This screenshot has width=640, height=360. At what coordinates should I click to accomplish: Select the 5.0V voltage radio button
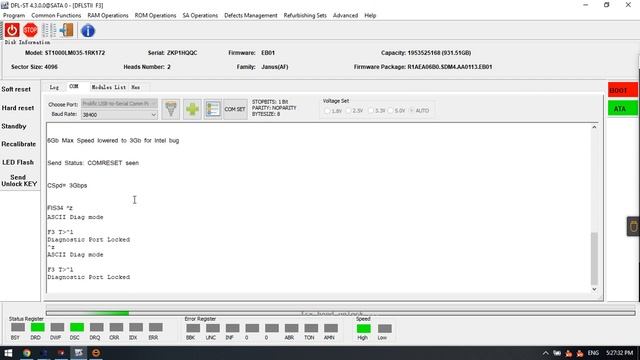(391, 111)
